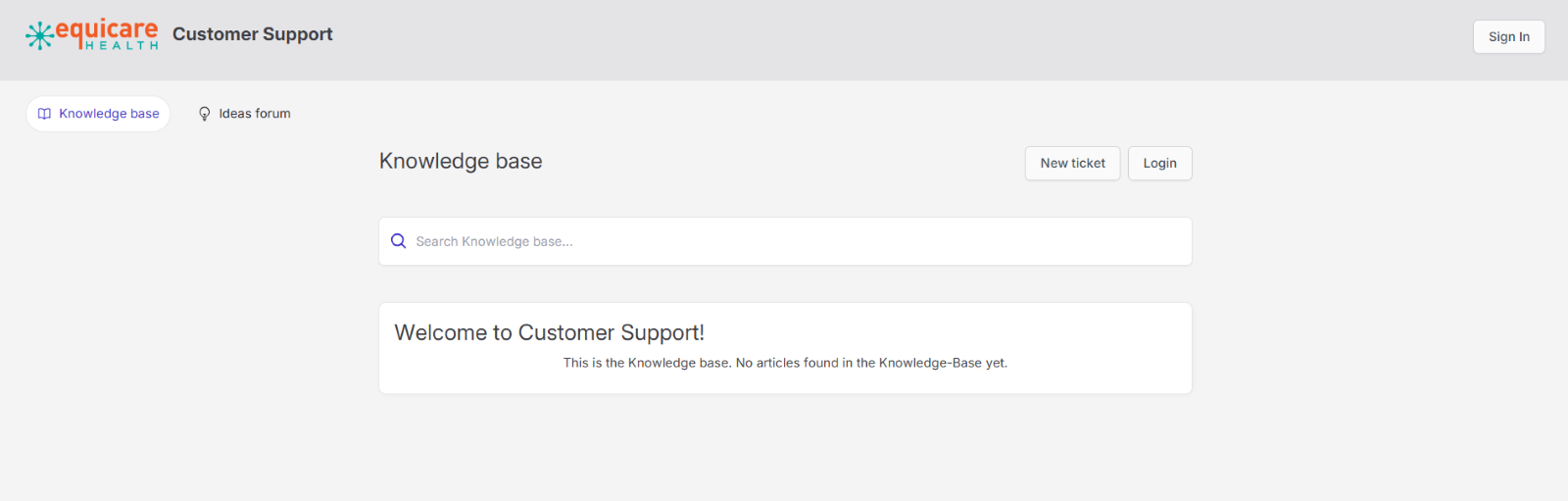Click the Knowledge base page heading
Viewport: 1568px width, 501px height.
coord(461,162)
